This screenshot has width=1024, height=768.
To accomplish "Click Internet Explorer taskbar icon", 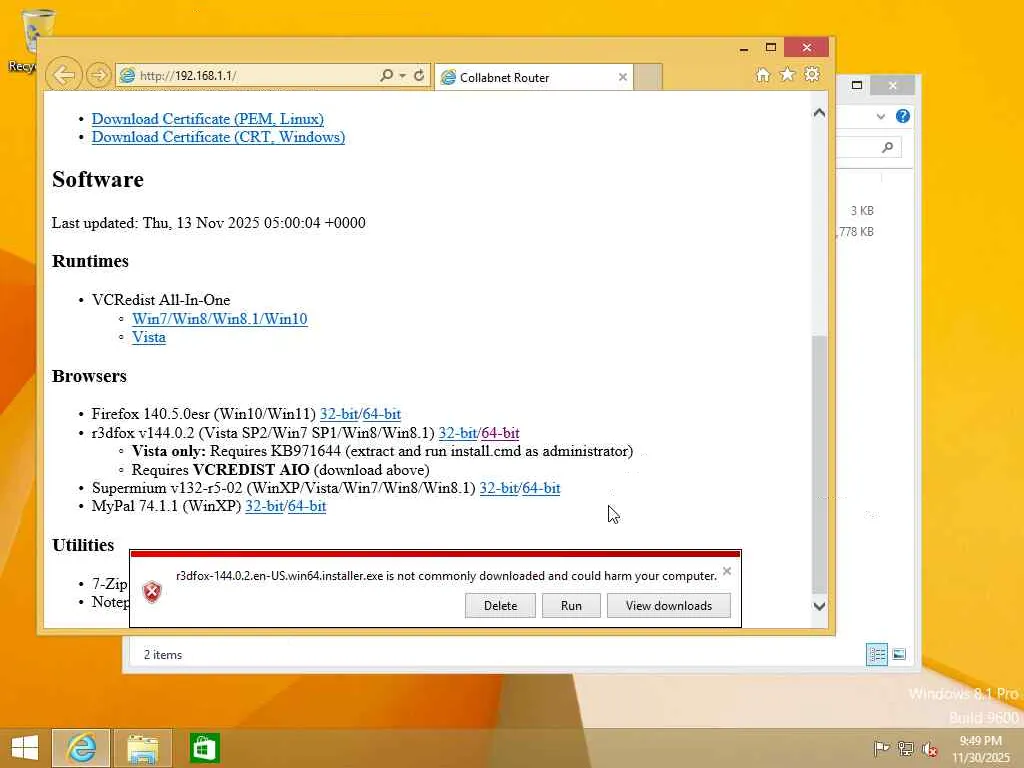I will point(81,748).
